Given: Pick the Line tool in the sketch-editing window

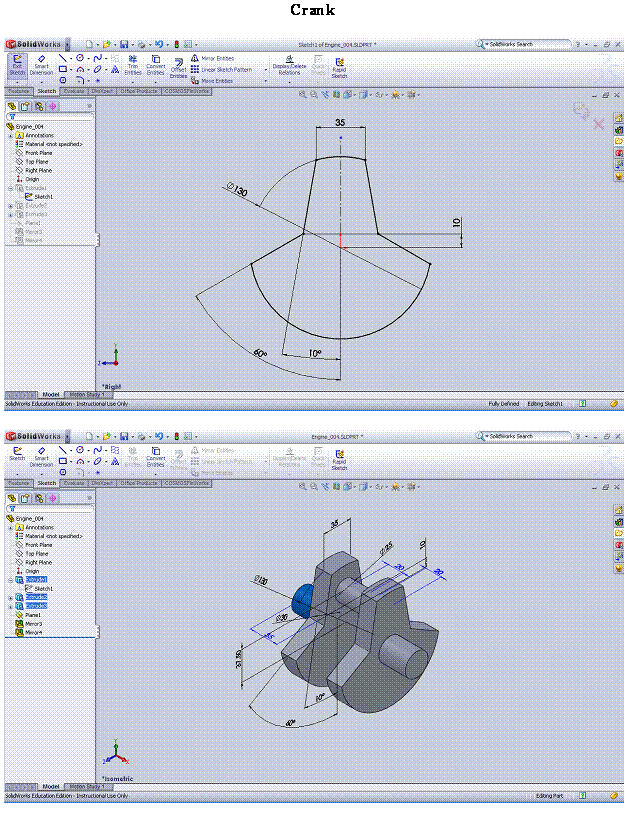Looking at the screenshot, I should tap(62, 58).
